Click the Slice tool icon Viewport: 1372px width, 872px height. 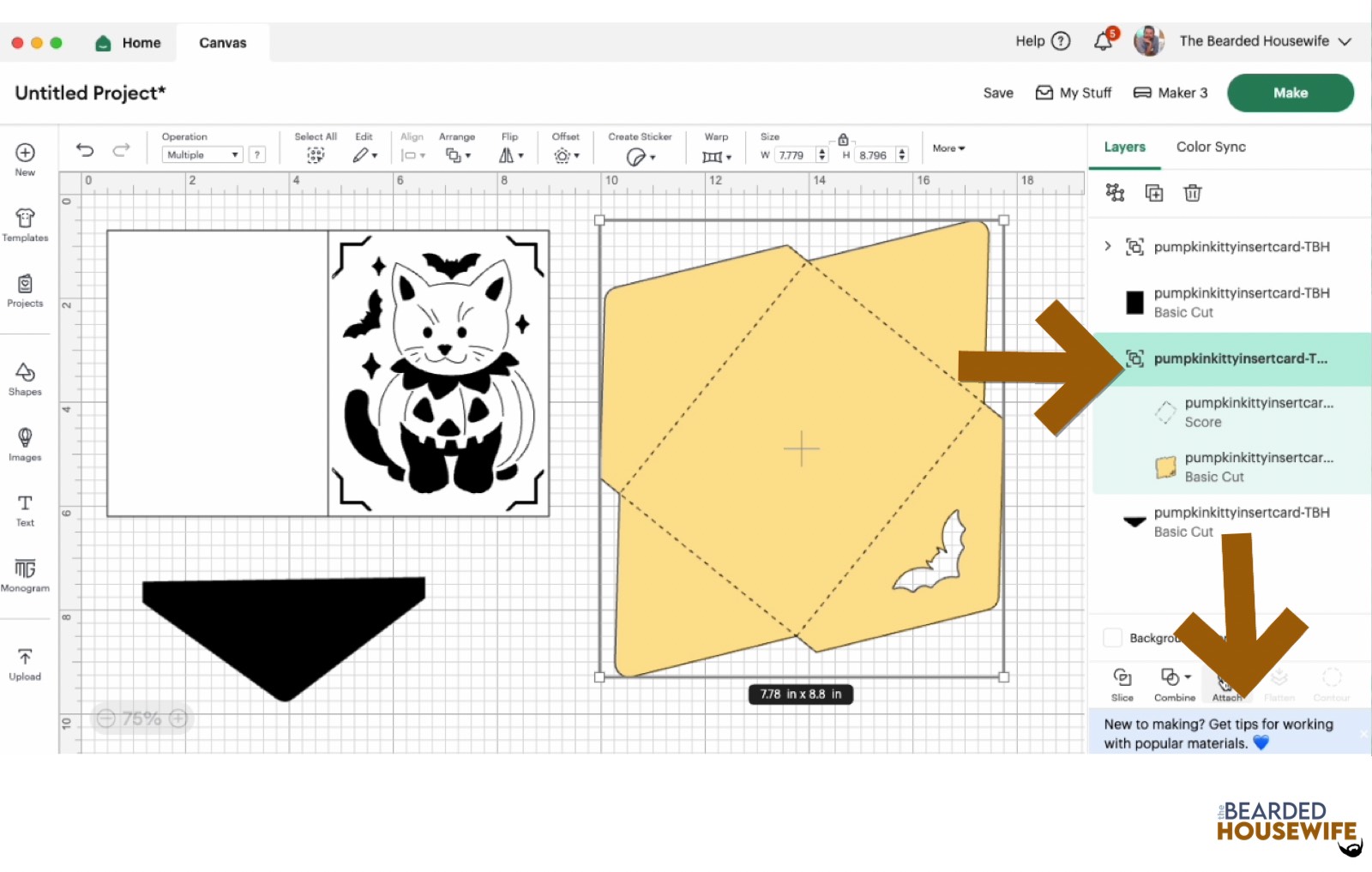[x=1122, y=683]
